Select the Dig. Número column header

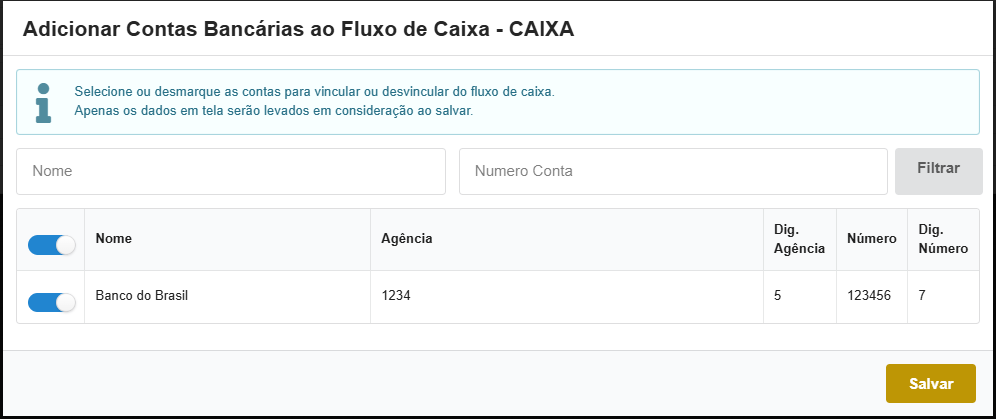(x=943, y=239)
